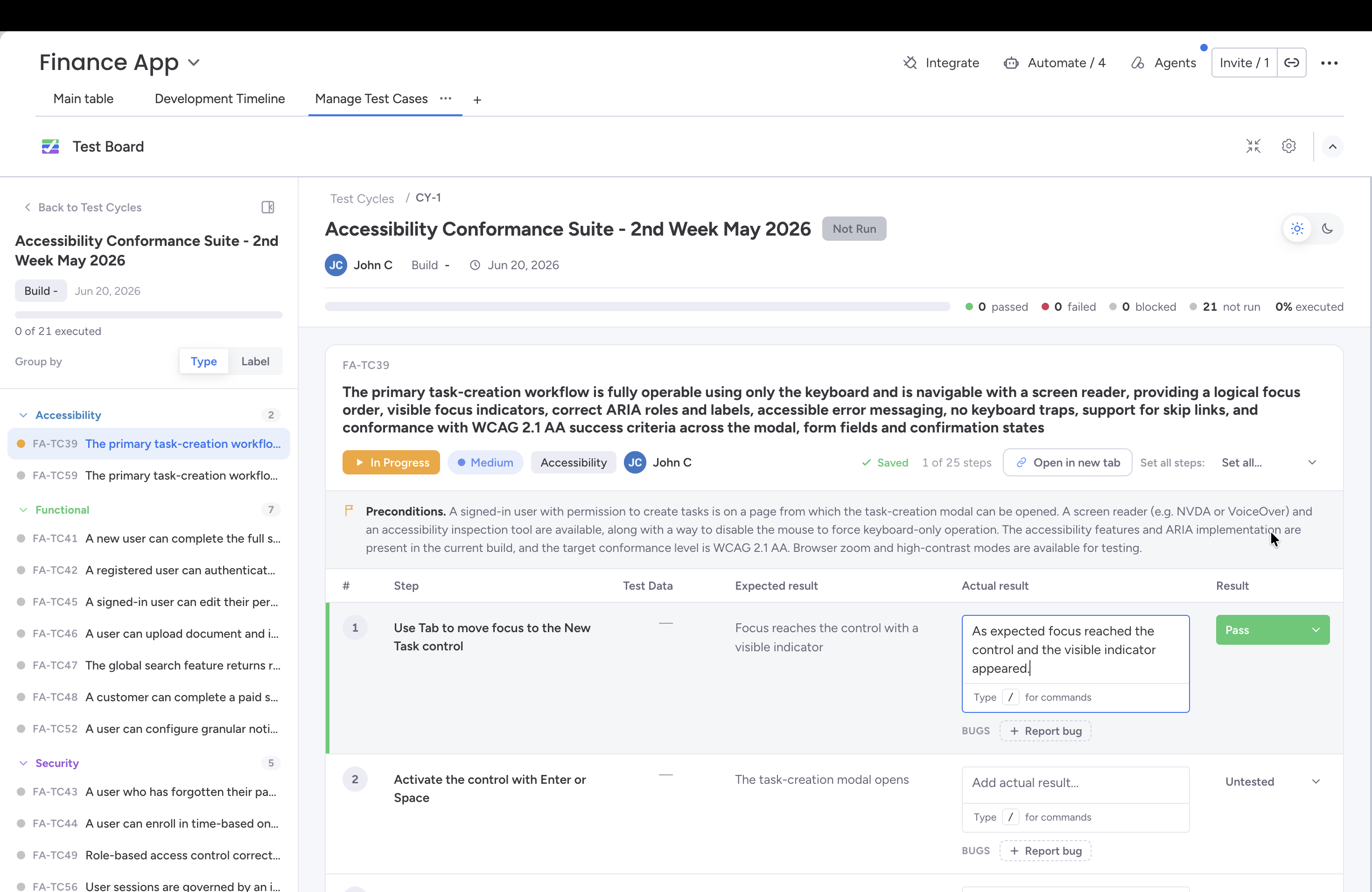This screenshot has width=1372, height=892.
Task: Change step 1 Pass result dropdown
Action: pos(1272,630)
